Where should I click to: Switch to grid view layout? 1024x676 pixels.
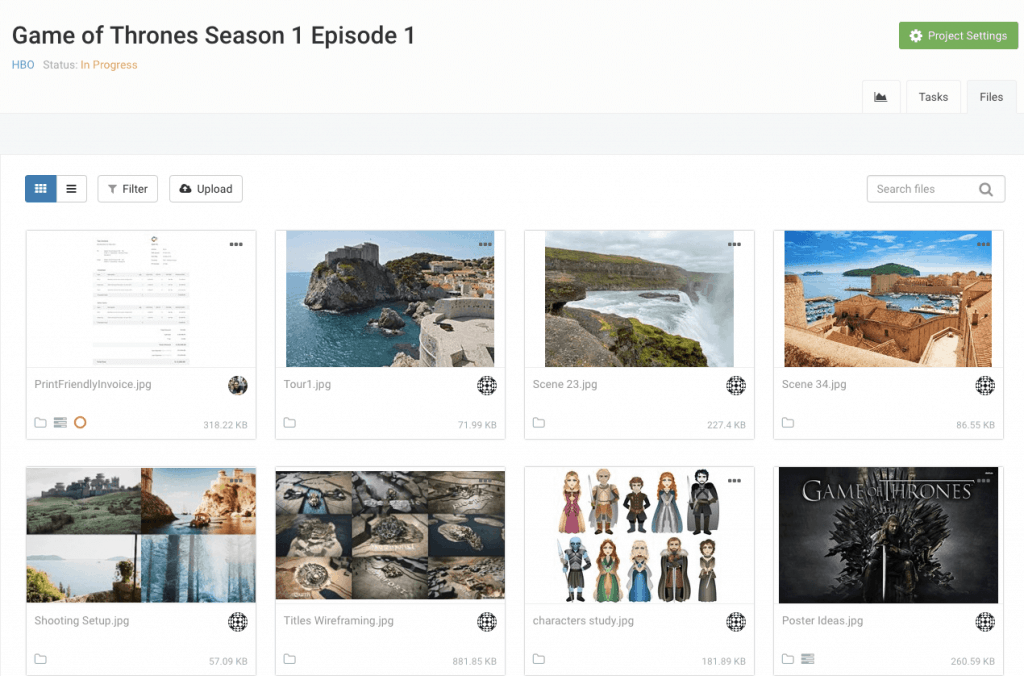click(40, 188)
